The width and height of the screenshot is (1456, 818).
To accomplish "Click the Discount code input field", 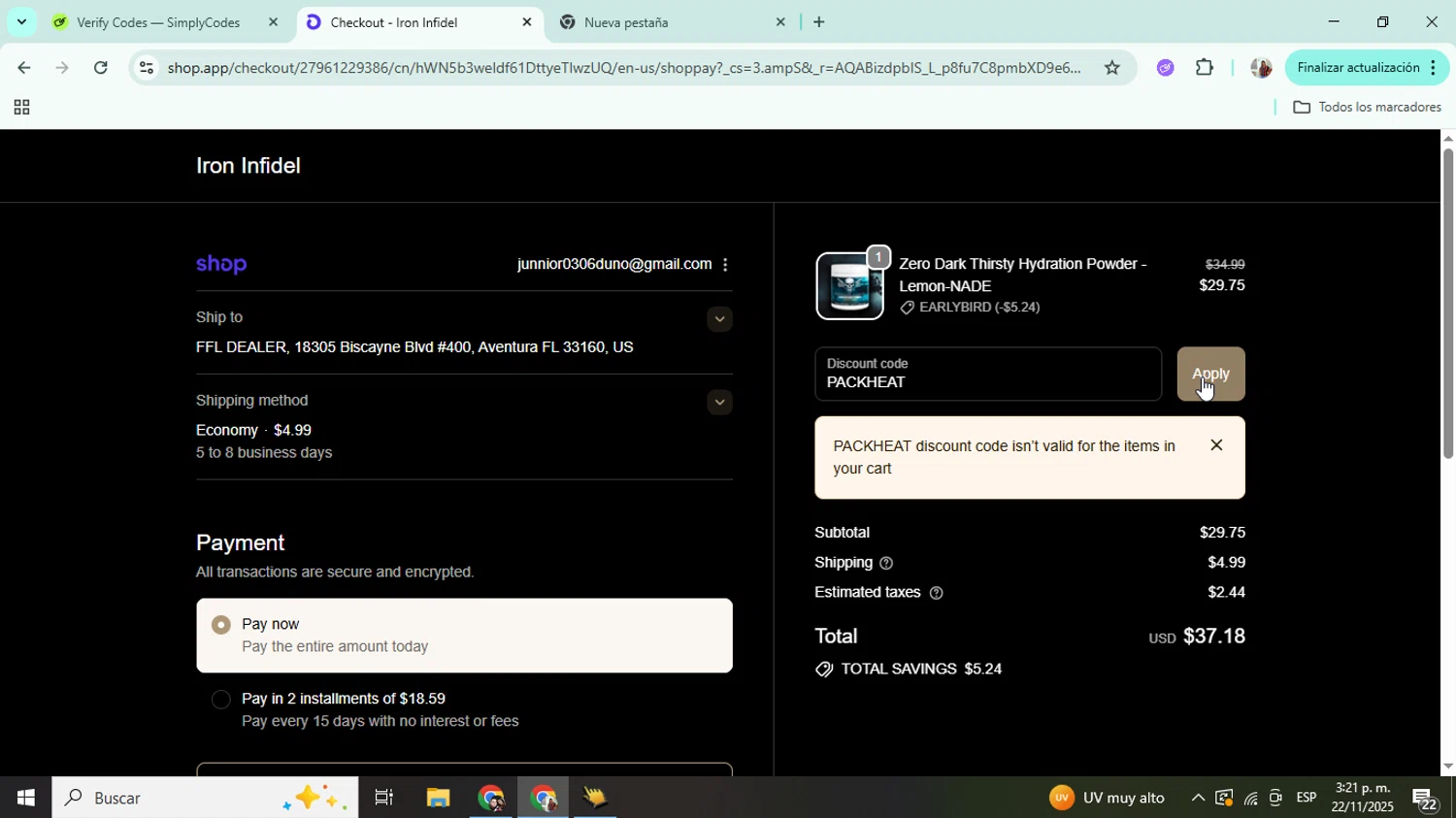I will click(988, 375).
